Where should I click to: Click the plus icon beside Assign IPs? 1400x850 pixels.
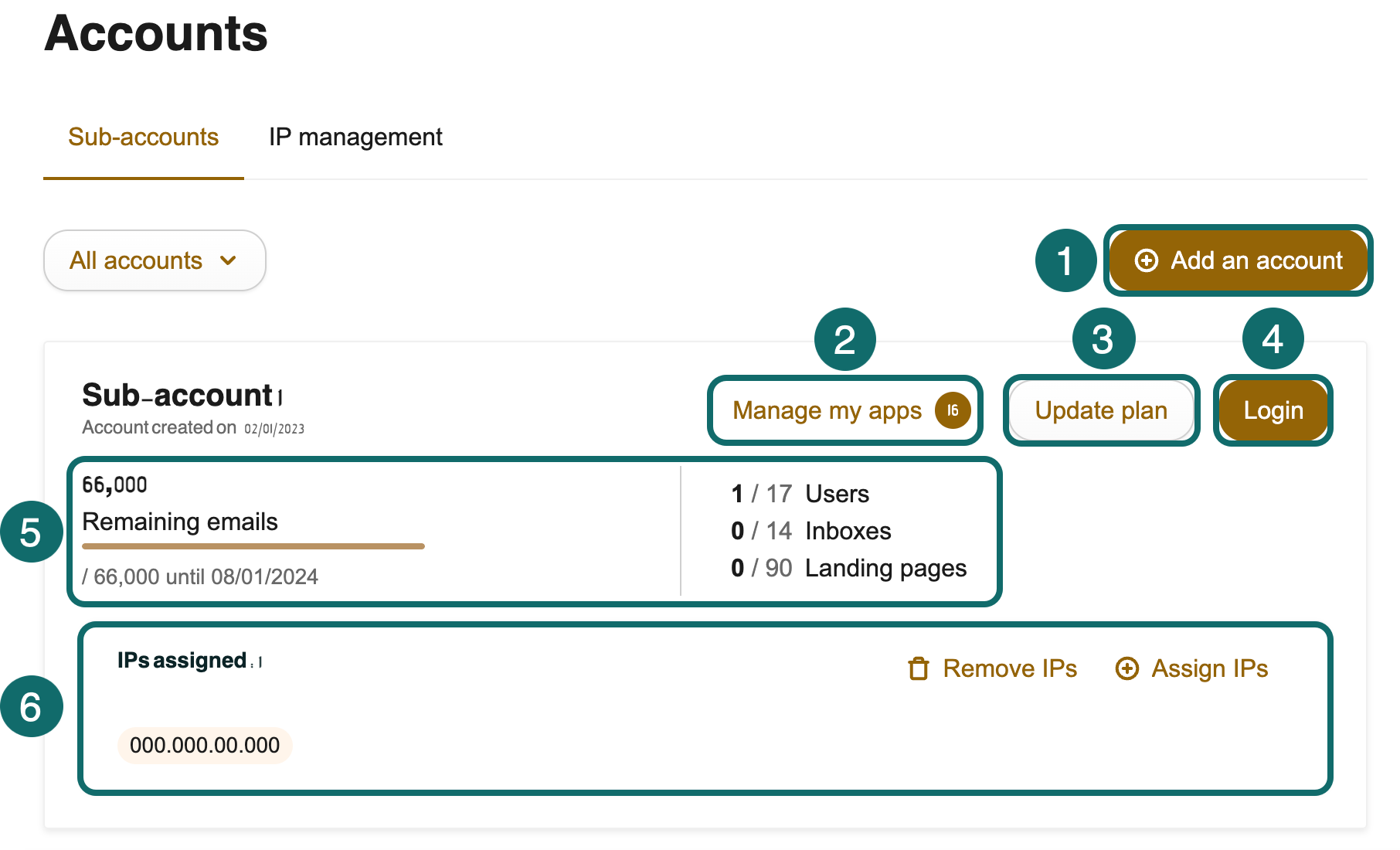(1127, 668)
